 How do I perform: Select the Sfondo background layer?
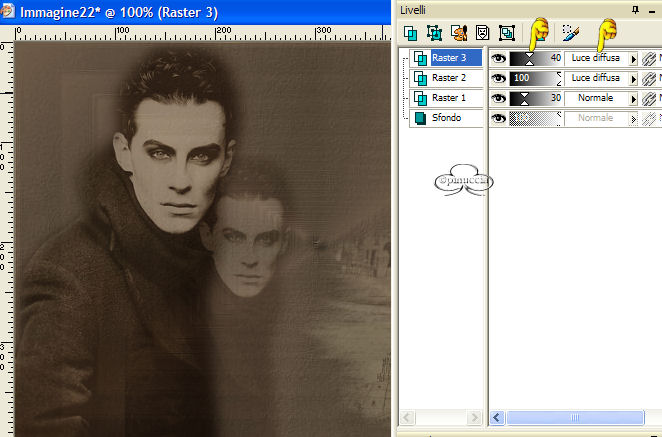click(446, 118)
